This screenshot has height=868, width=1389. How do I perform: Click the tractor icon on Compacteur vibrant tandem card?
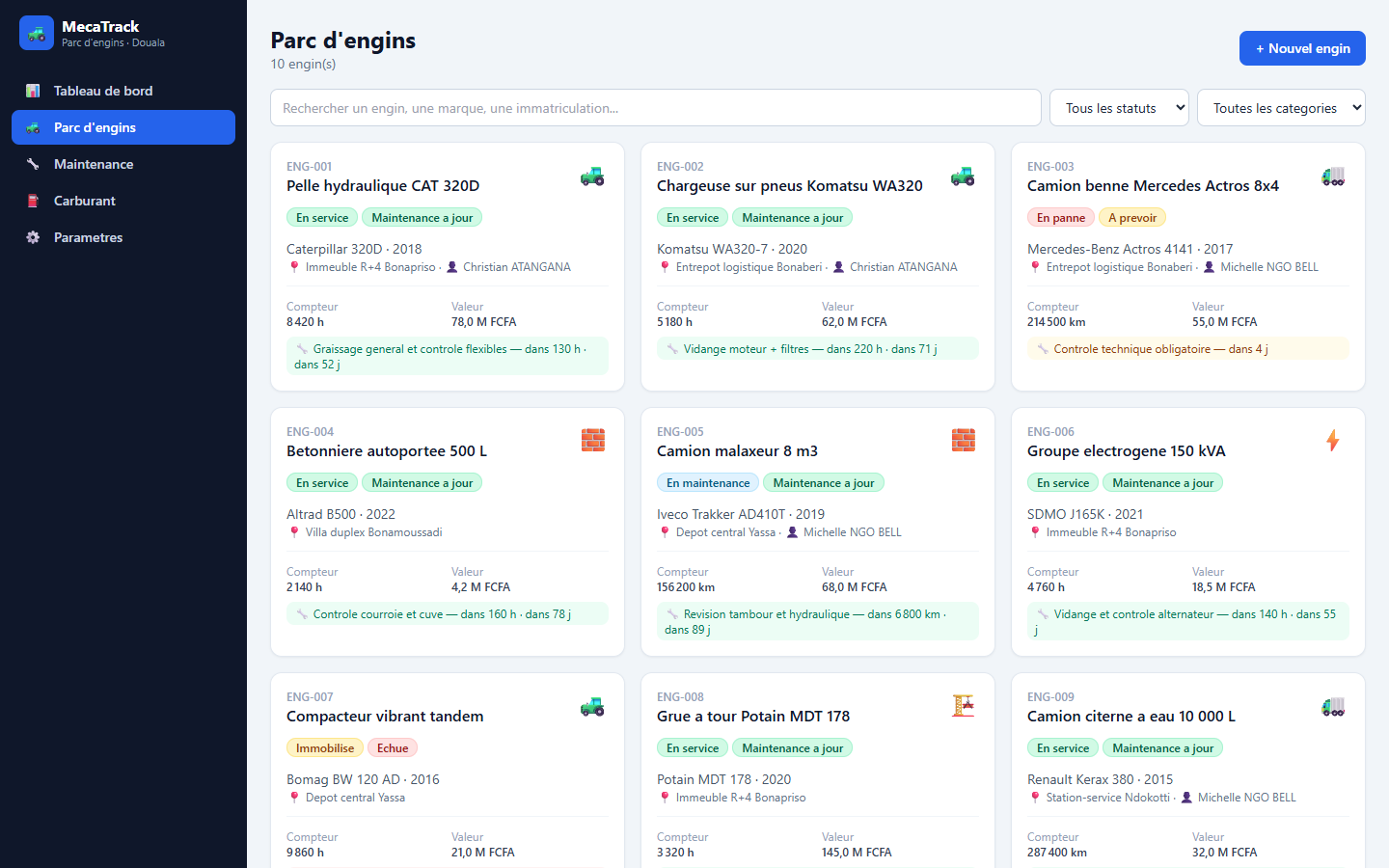click(x=592, y=707)
